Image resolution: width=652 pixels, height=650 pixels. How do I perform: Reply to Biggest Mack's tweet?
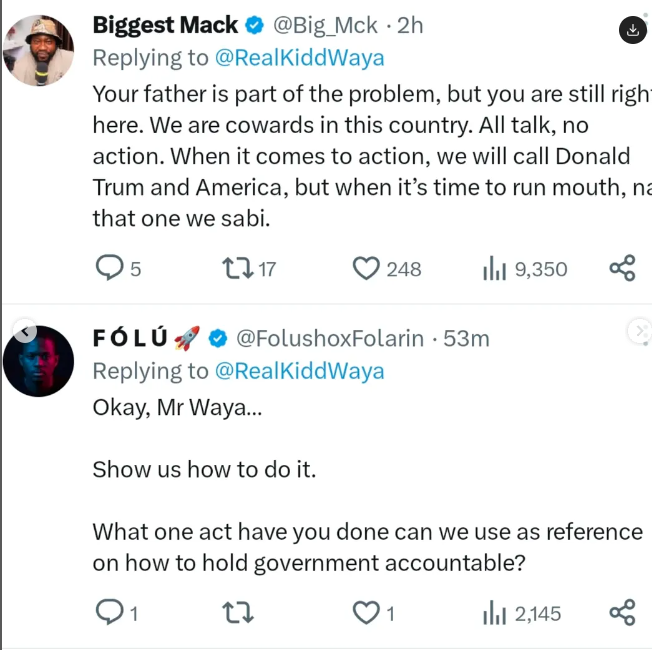pyautogui.click(x=109, y=268)
